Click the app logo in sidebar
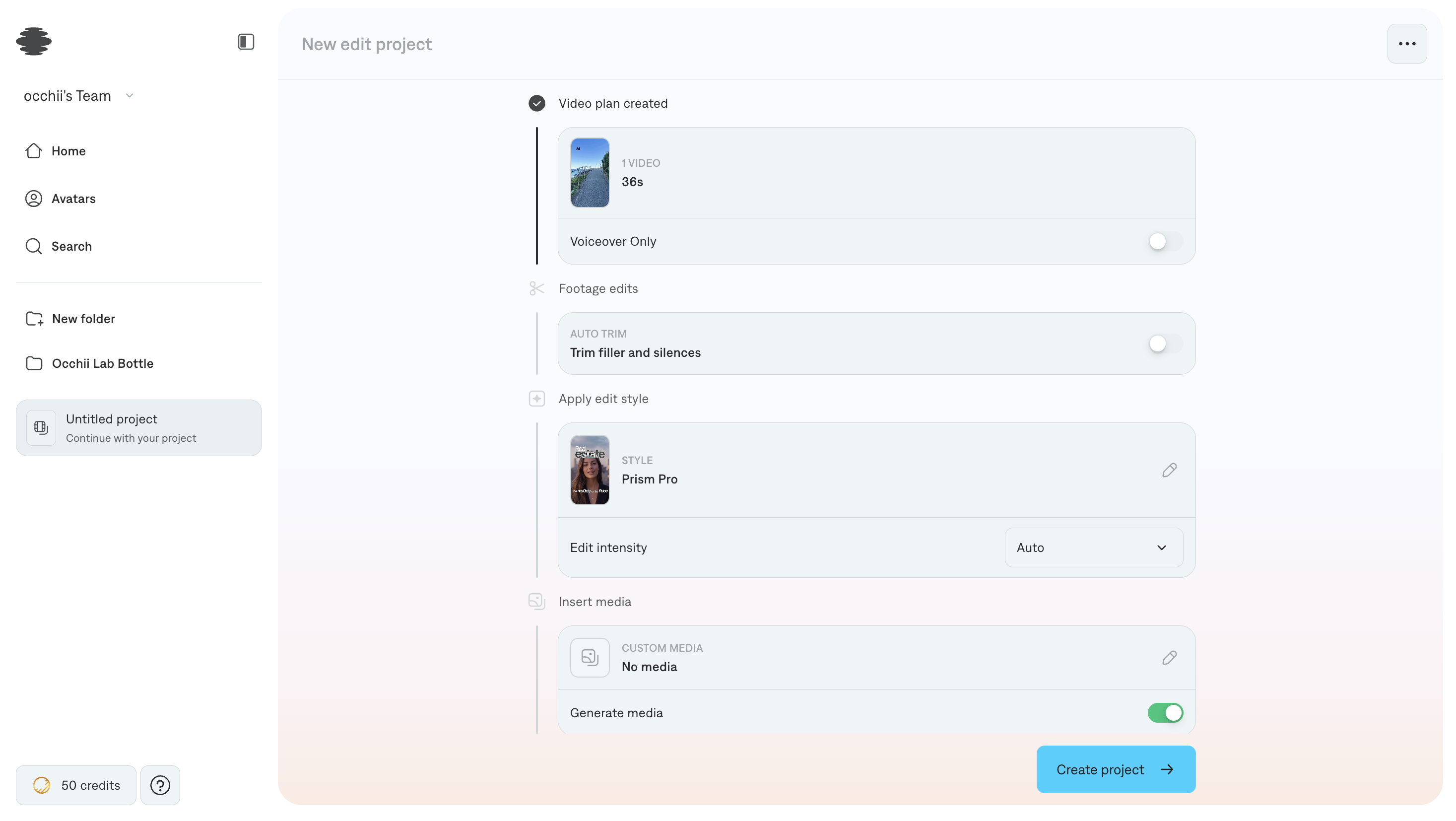Viewport: 1456px width, 821px height. click(x=34, y=41)
